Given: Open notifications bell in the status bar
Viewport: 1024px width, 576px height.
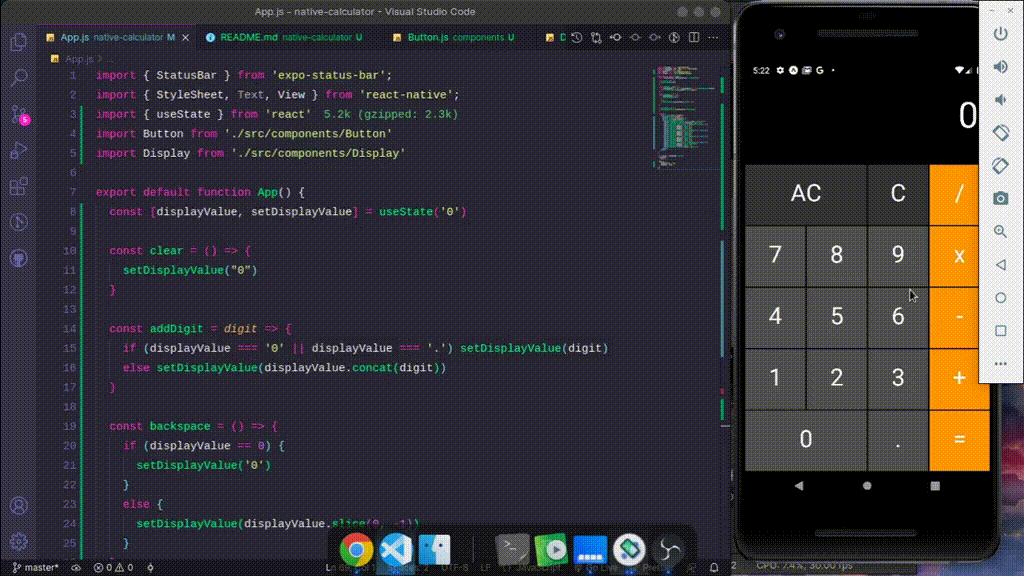Looking at the screenshot, I should click(x=714, y=568).
